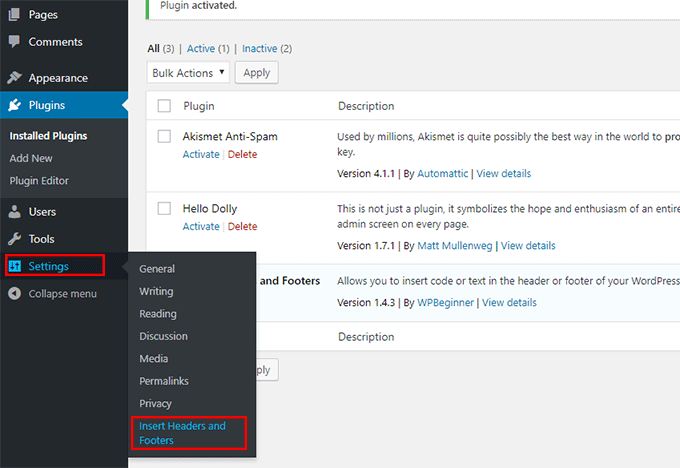Click the Hello Dolly plugin name
Image resolution: width=680 pixels, height=468 pixels.
(210, 209)
